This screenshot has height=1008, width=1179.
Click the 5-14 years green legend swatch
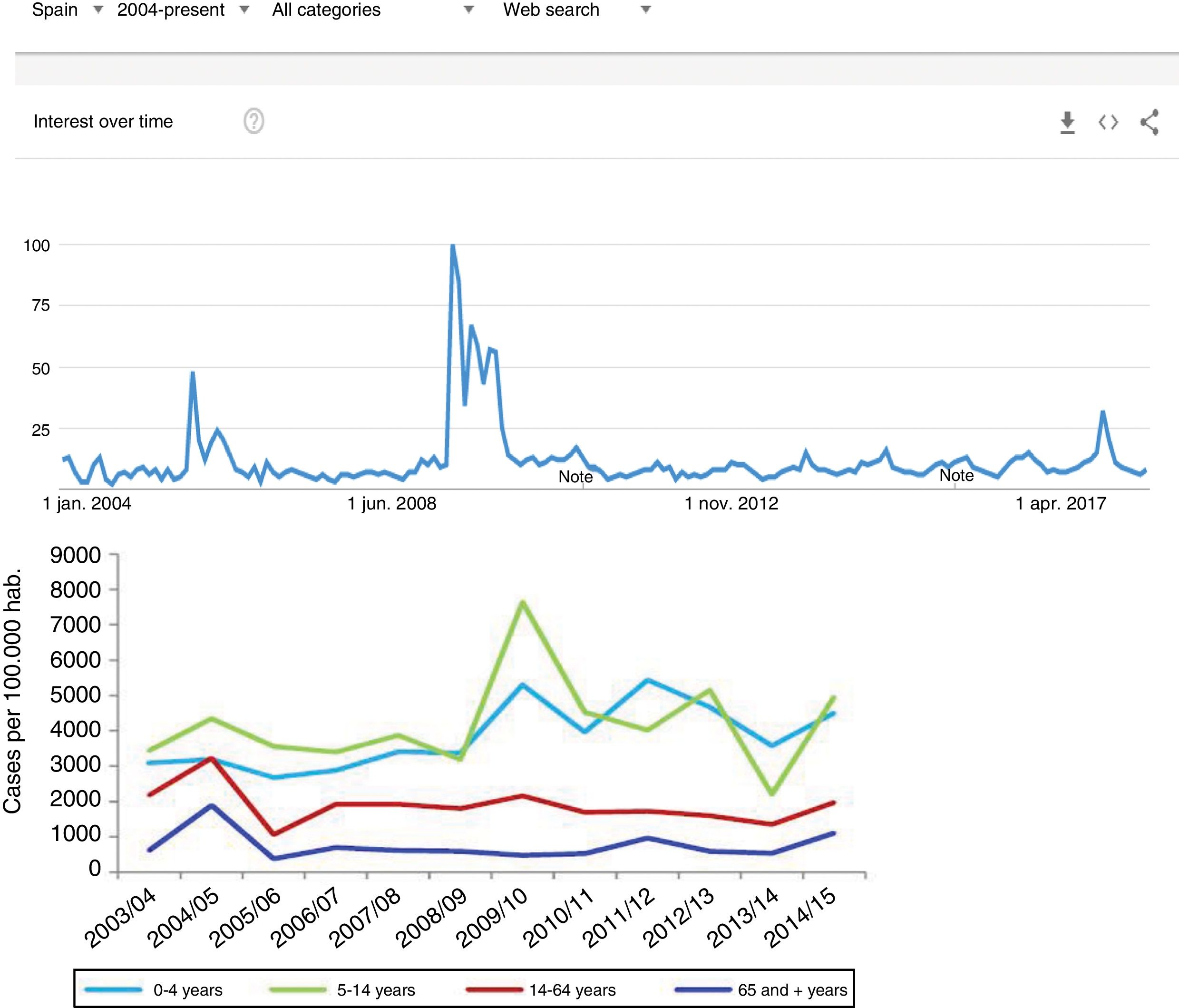(298, 990)
